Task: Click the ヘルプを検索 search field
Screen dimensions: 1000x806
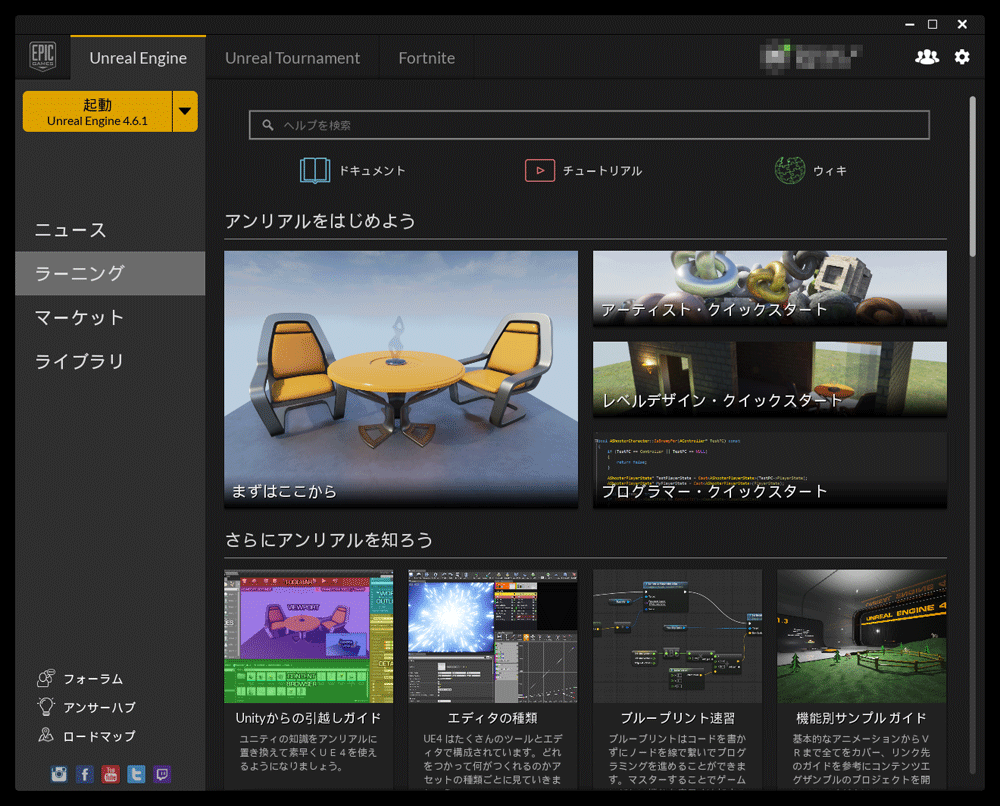Action: (589, 125)
